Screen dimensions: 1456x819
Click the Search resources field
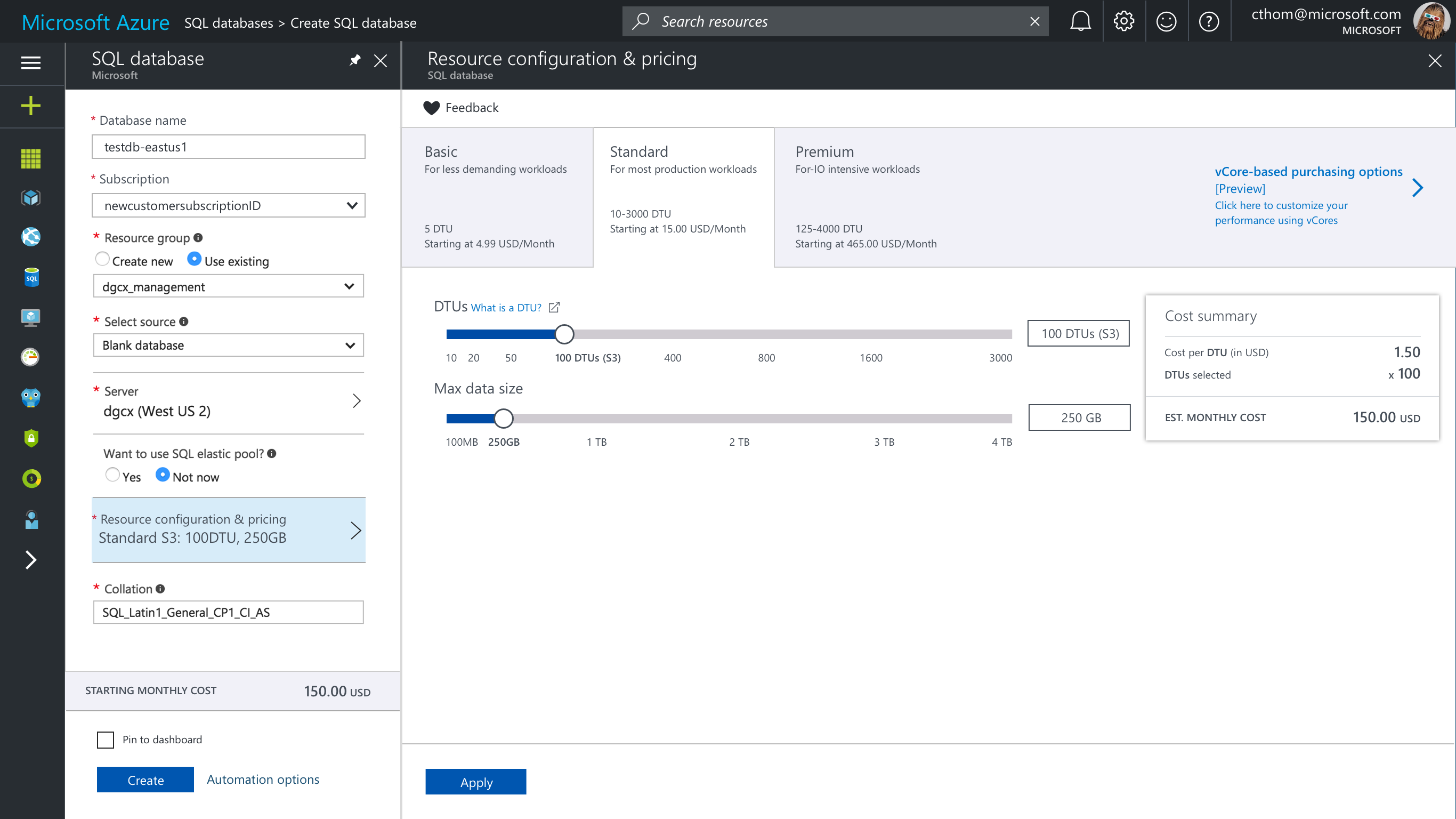click(836, 21)
